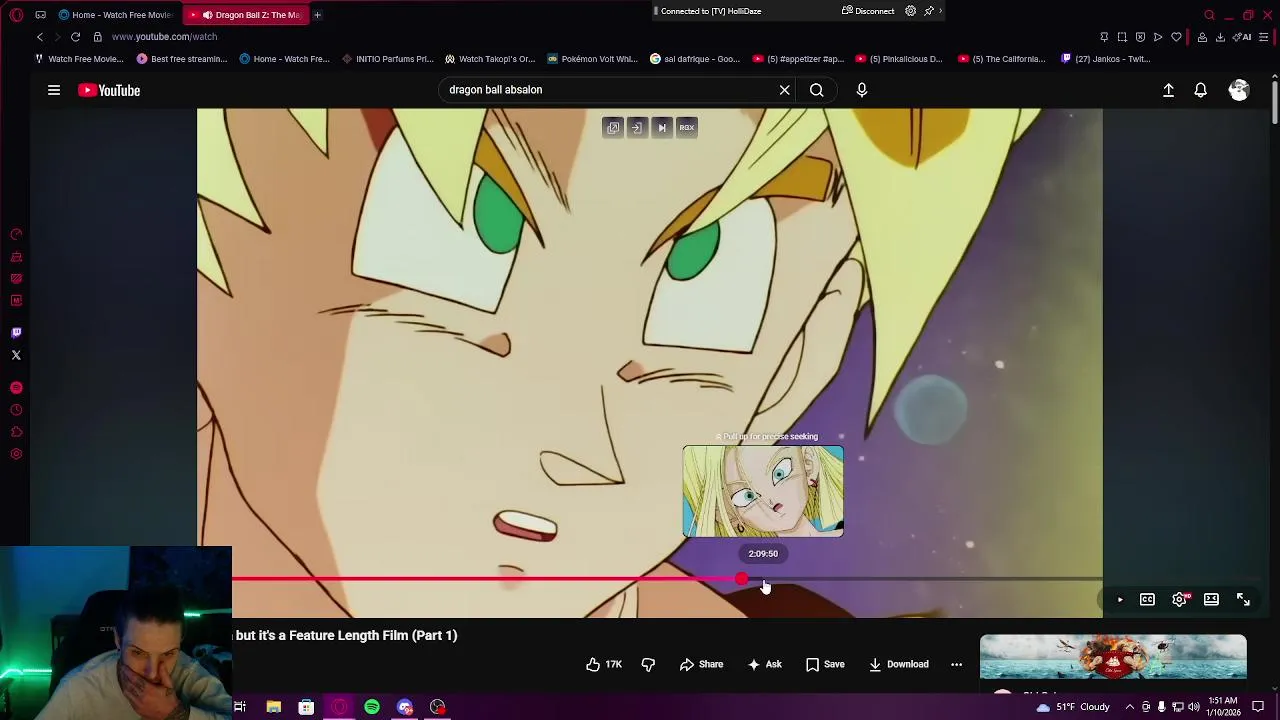Open the YouTube hamburger guide menu
The height and width of the screenshot is (720, 1280).
54,90
